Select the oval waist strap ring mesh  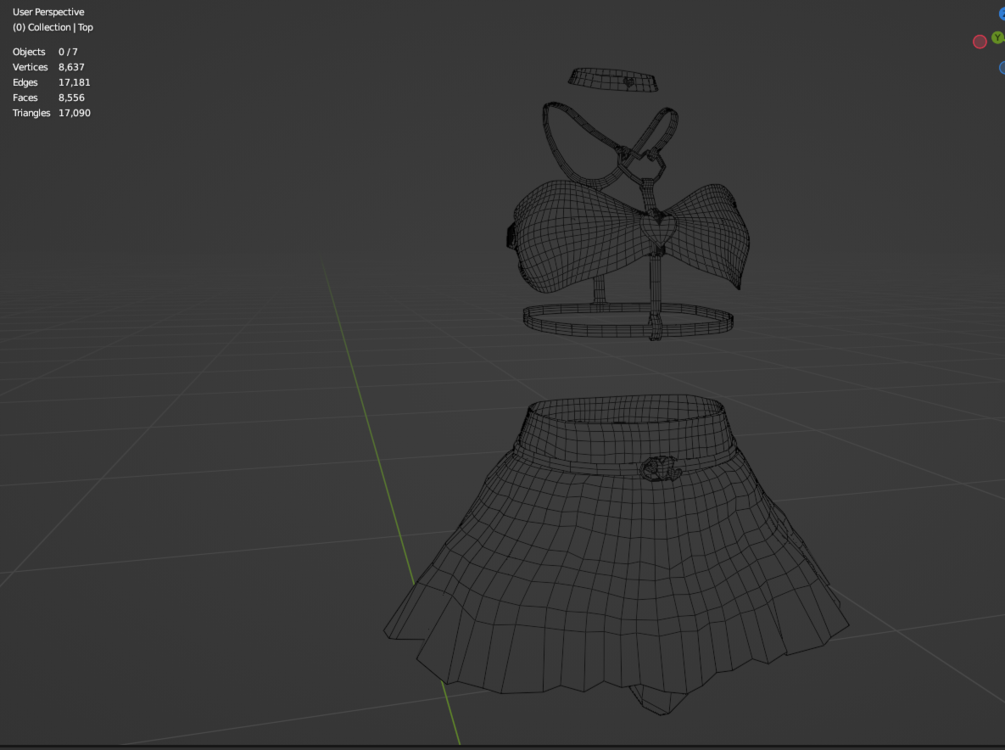627,320
